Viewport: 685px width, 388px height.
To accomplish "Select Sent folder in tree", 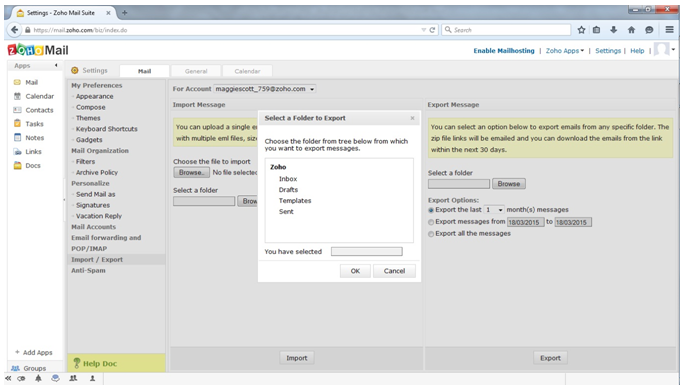I will tap(286, 211).
